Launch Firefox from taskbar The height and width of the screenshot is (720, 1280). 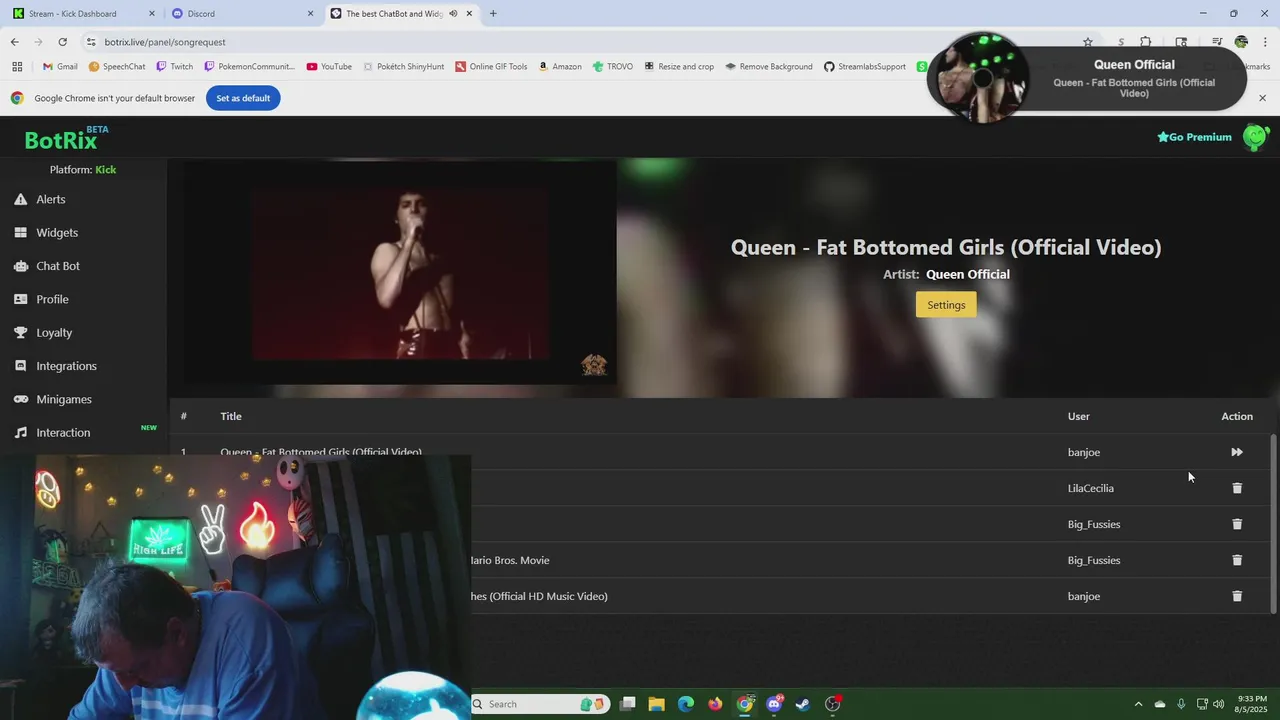click(x=715, y=704)
